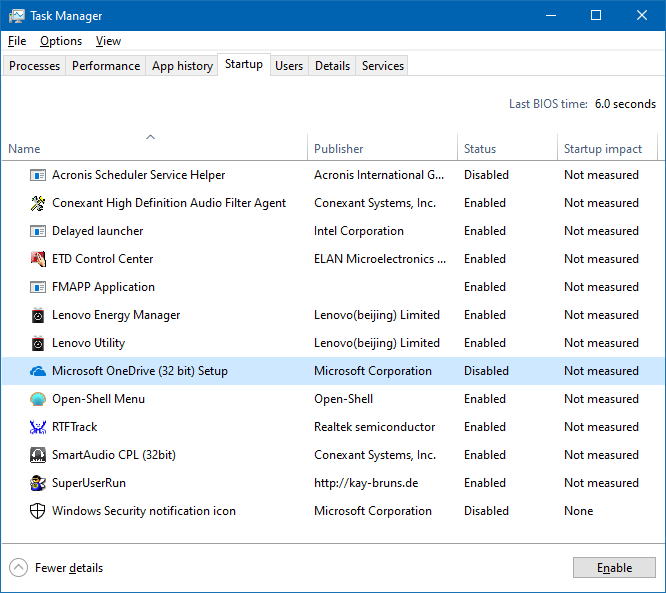Image resolution: width=666 pixels, height=593 pixels.
Task: Click the Open-Shell publisher cell
Action: pos(344,399)
